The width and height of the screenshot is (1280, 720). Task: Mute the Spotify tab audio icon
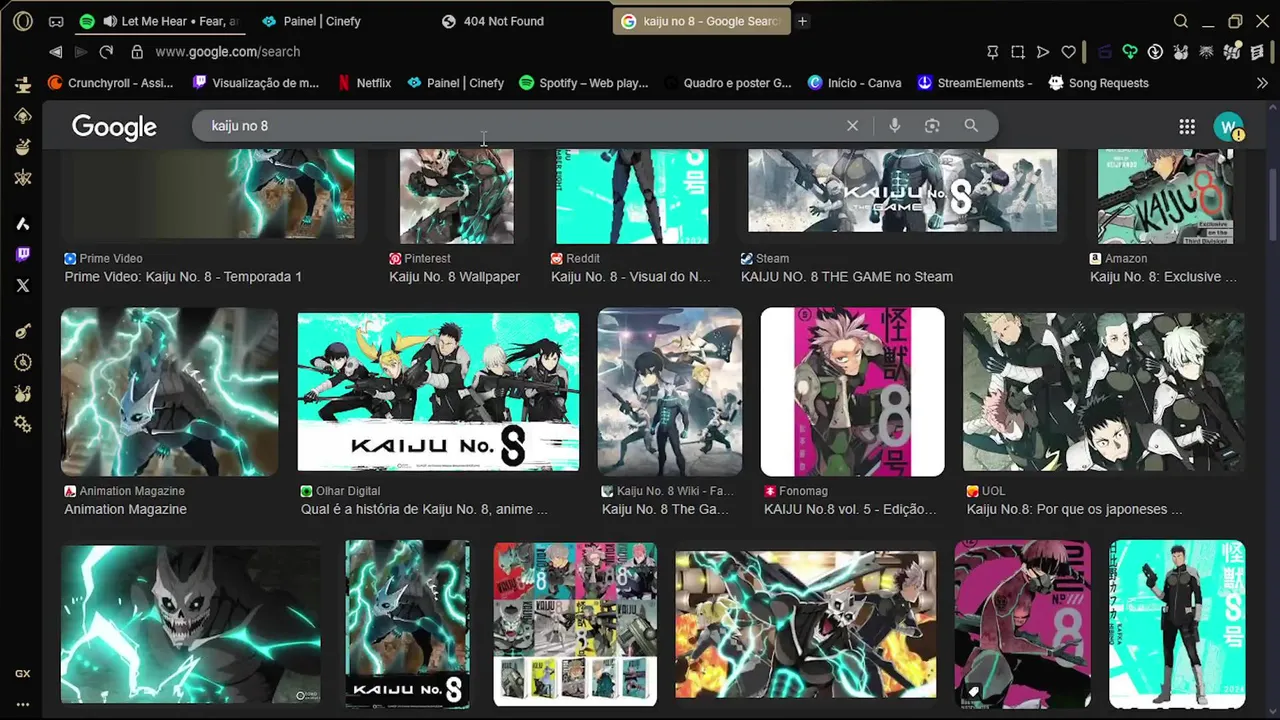tap(109, 21)
